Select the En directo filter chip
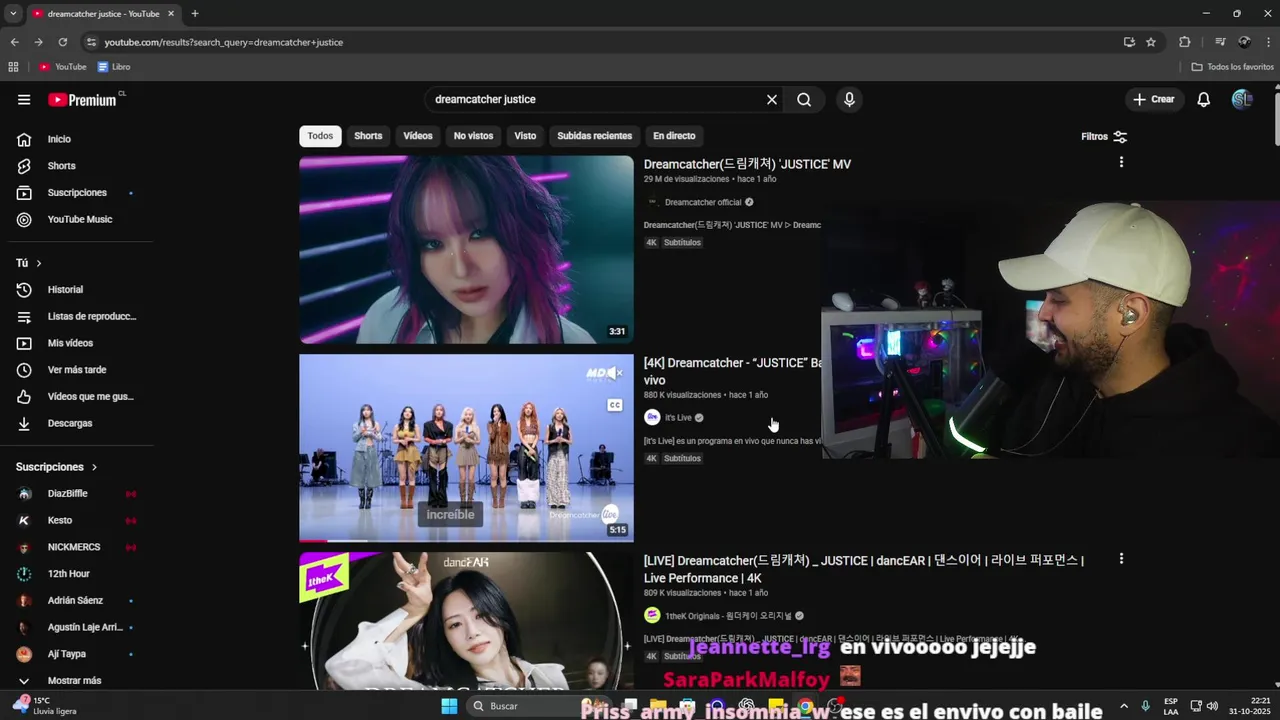This screenshot has width=1280, height=720. [674, 136]
